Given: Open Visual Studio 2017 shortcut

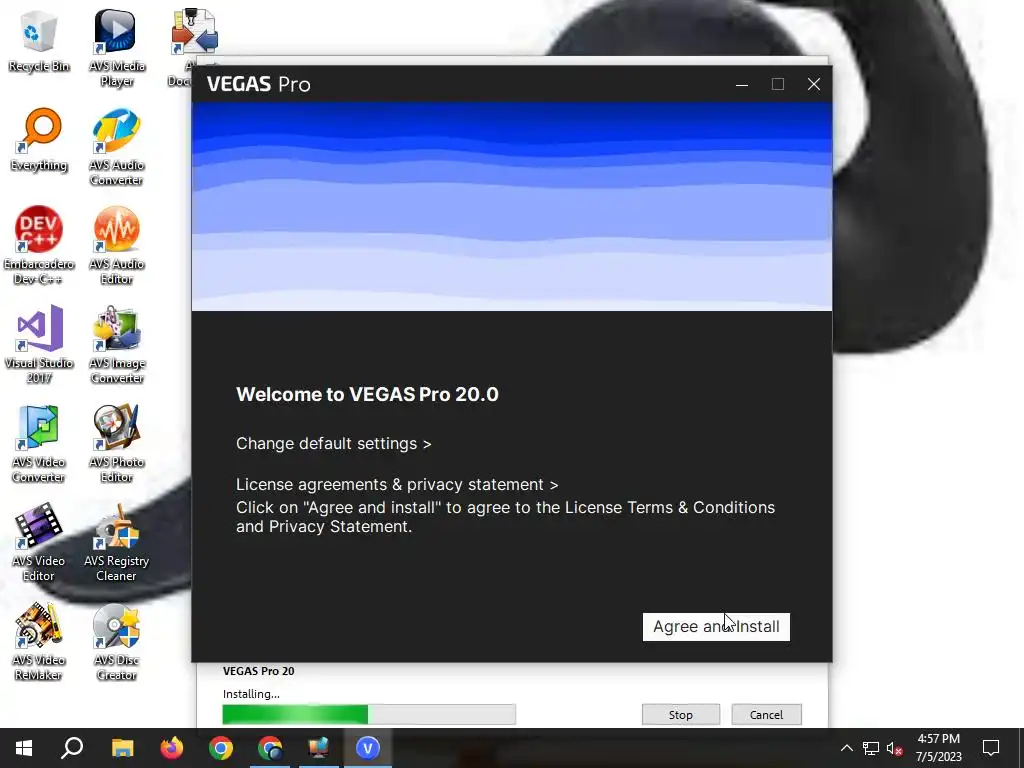Looking at the screenshot, I should click(39, 345).
